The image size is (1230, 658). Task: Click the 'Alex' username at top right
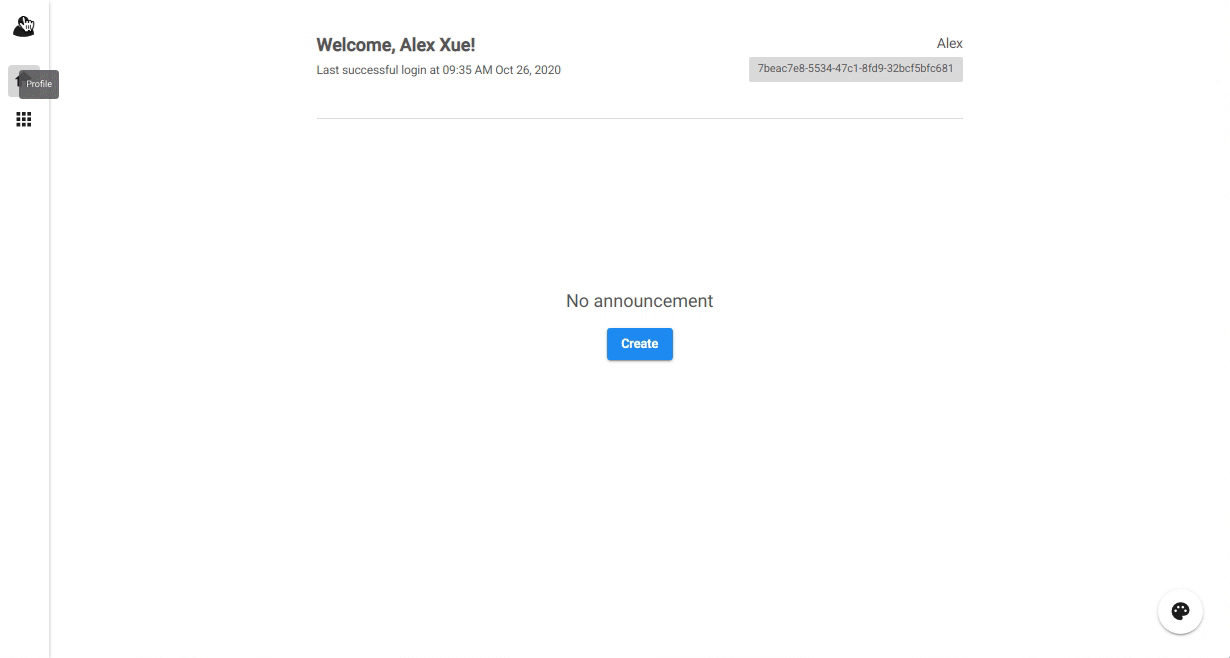(x=950, y=43)
